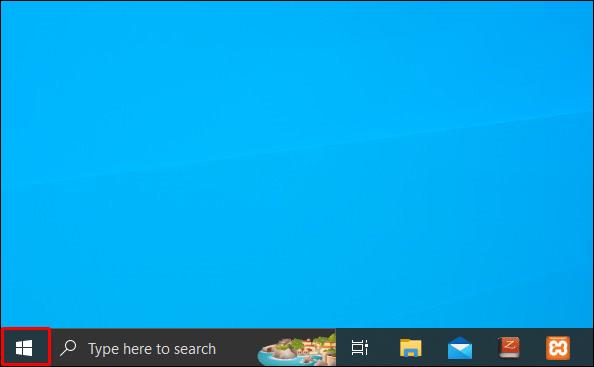Open the pinned red Z book shortcut
This screenshot has height=367, width=594.
(509, 347)
